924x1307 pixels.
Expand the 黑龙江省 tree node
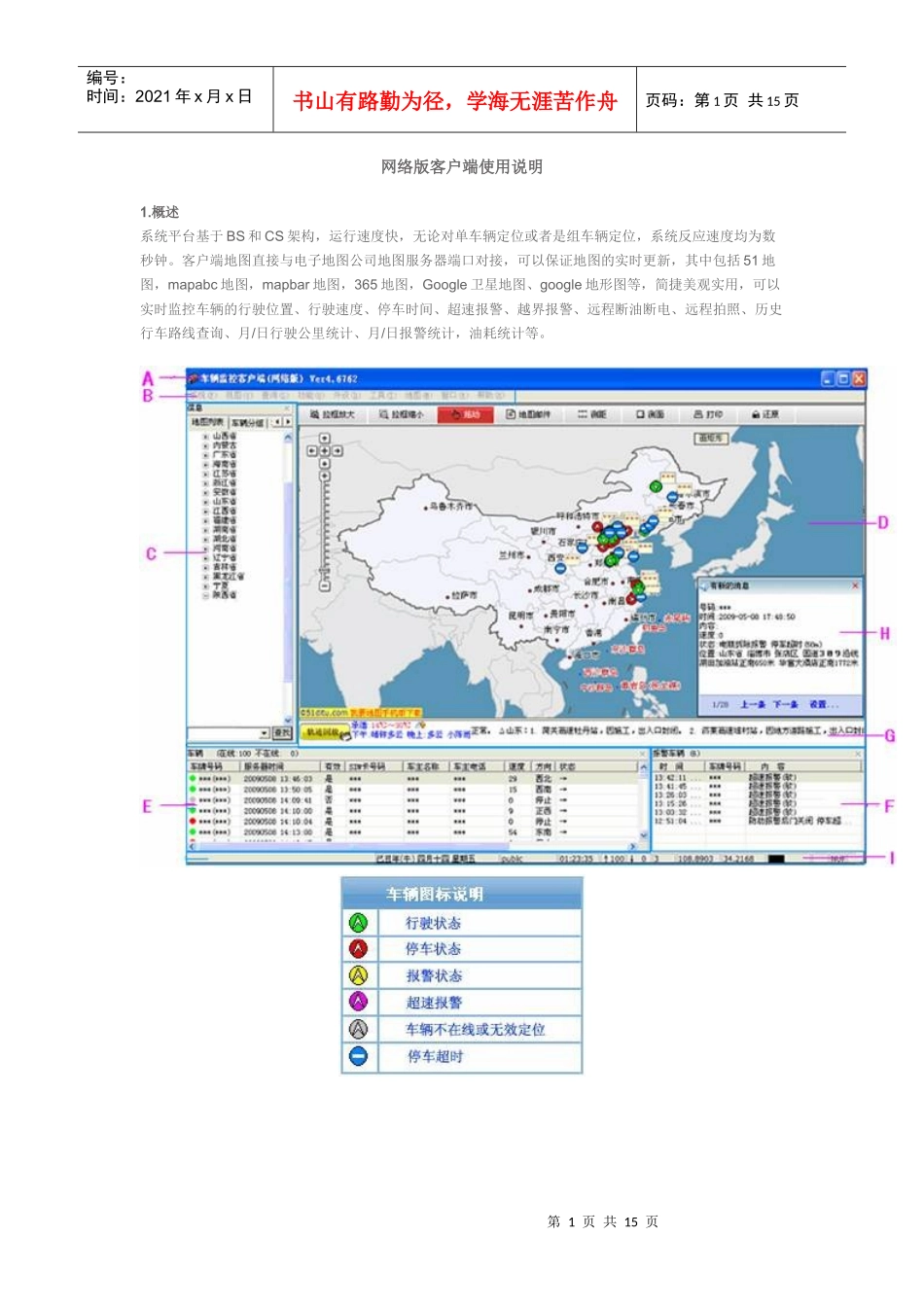tap(205, 577)
